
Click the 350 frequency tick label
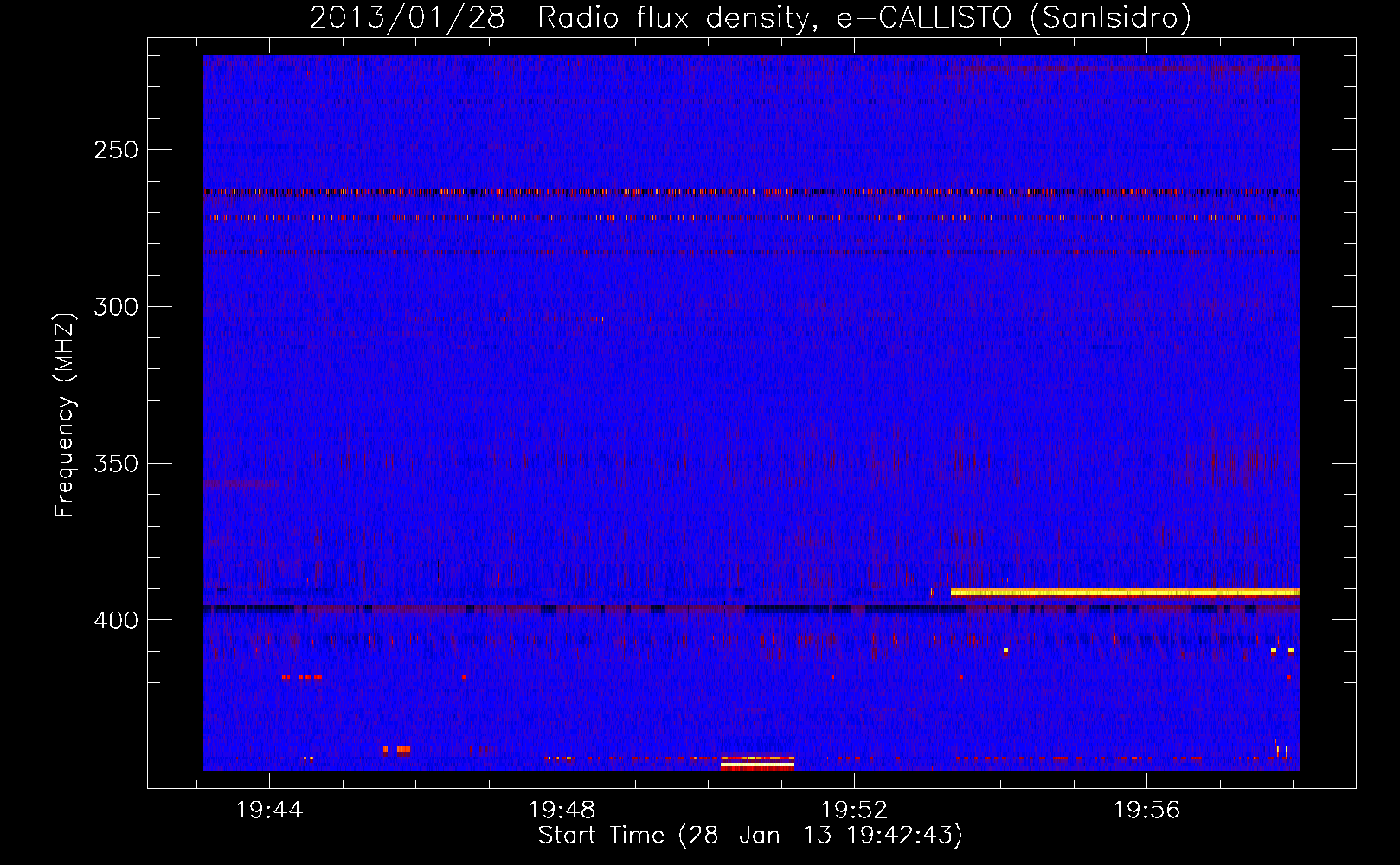coord(116,464)
